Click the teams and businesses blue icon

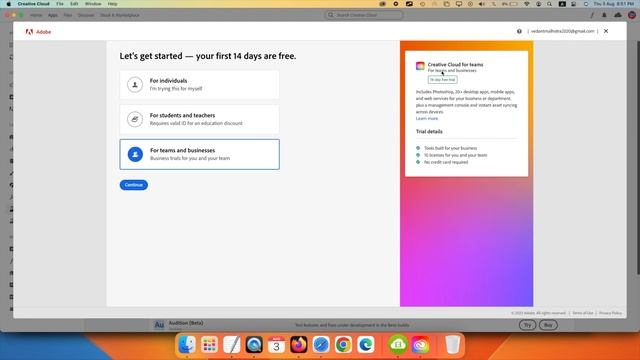(135, 154)
